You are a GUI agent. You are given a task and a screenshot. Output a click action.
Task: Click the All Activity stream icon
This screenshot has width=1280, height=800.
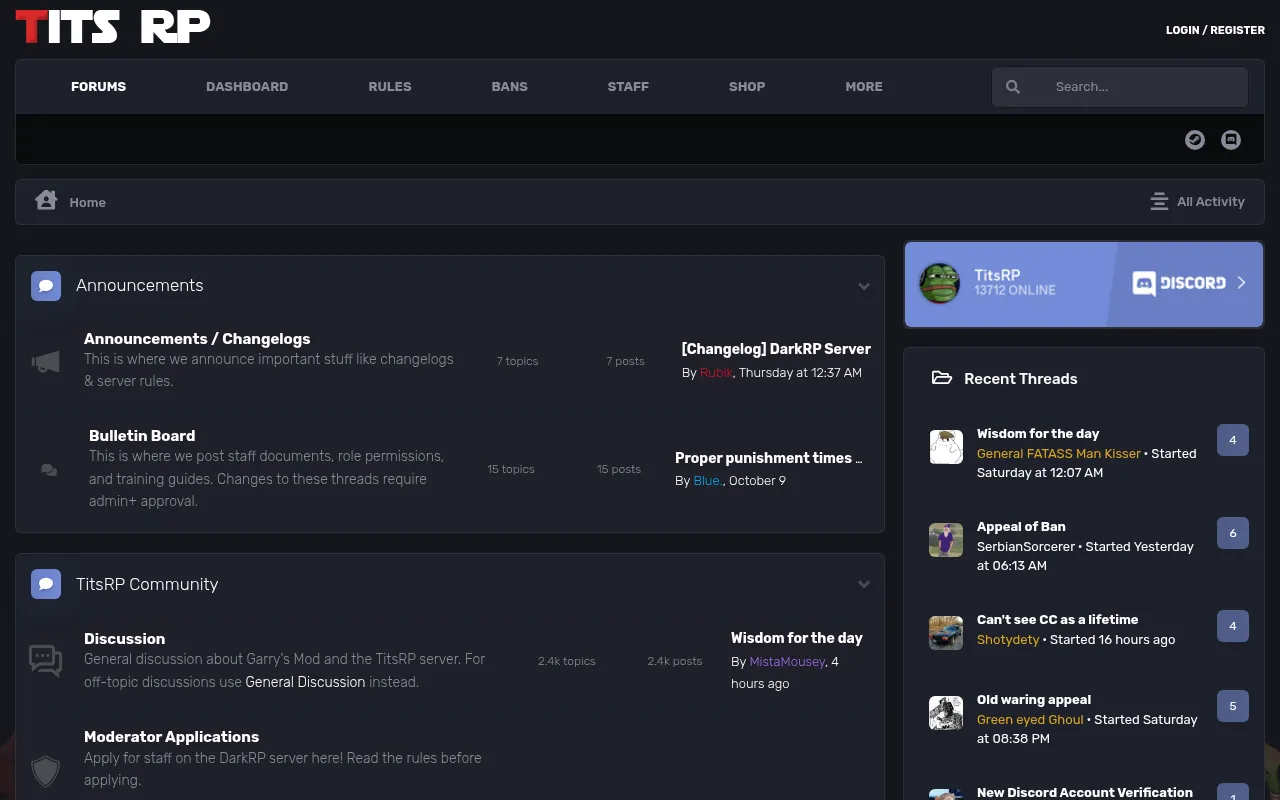1159,202
